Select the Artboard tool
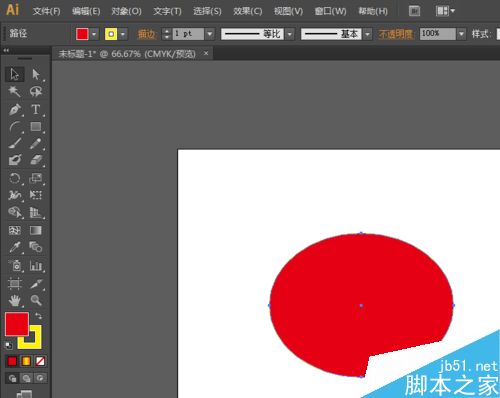This screenshot has width=500, height=398. tap(15, 283)
